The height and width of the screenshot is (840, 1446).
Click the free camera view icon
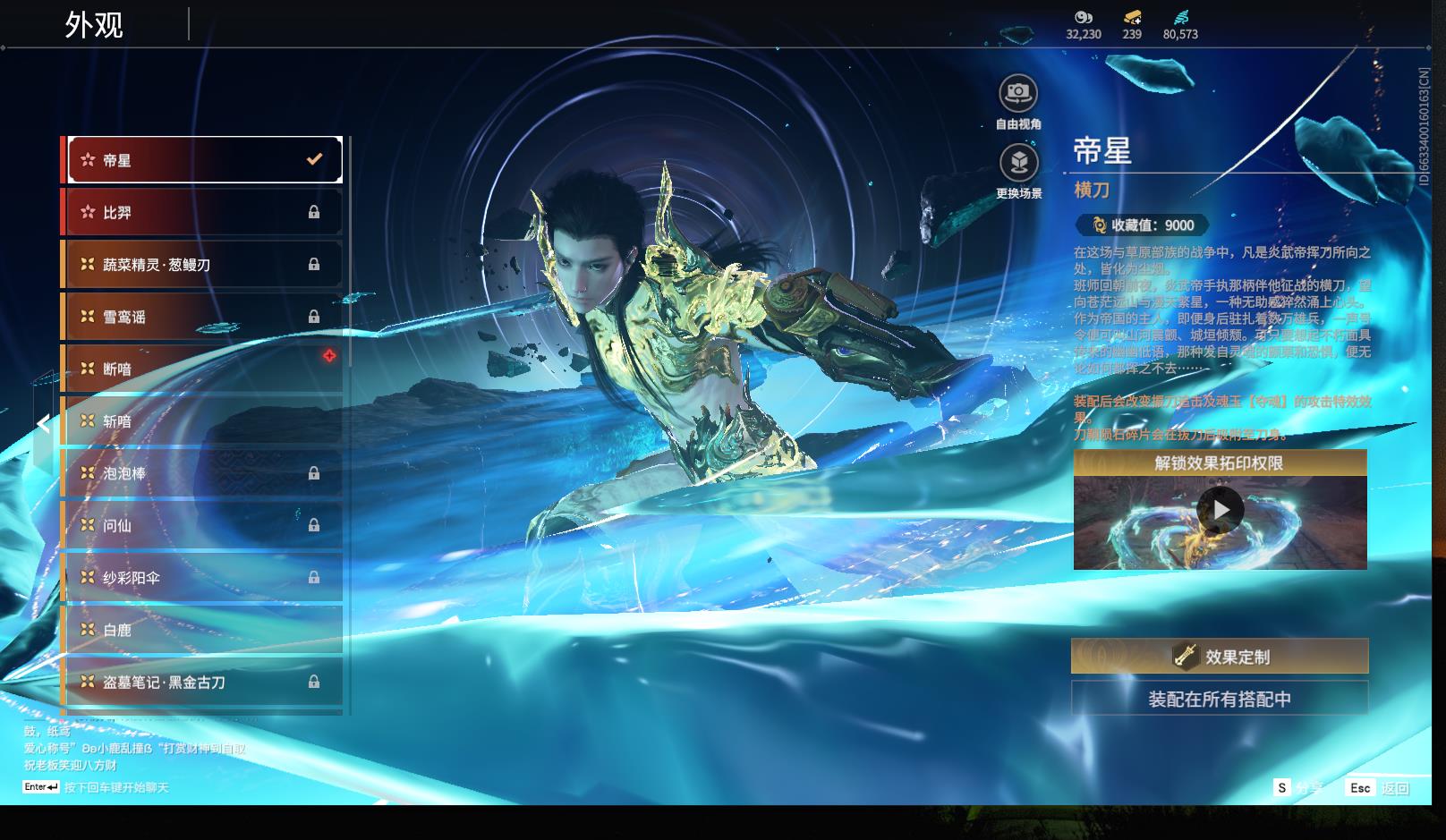tap(1018, 93)
